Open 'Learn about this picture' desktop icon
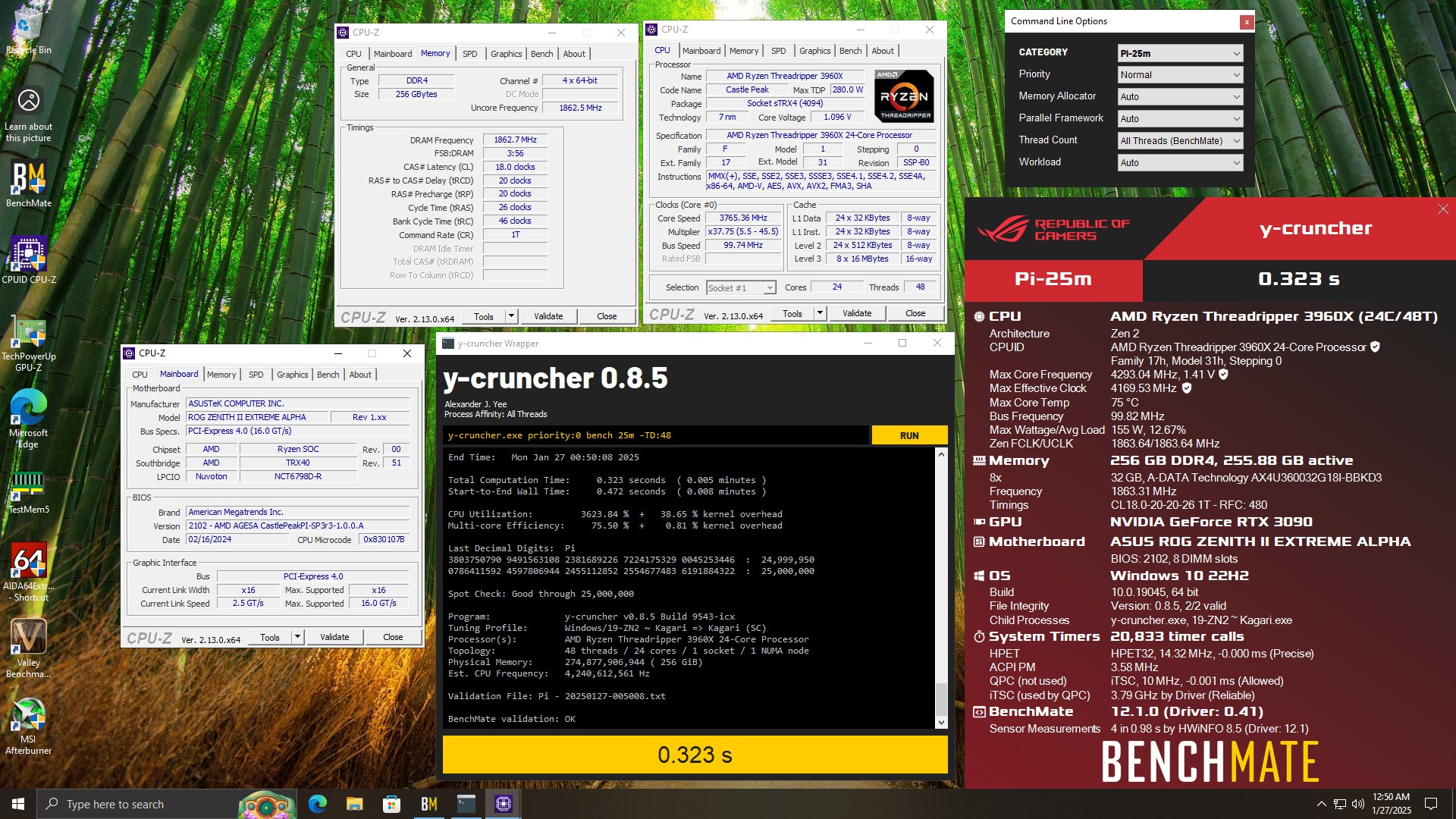 pos(29,114)
